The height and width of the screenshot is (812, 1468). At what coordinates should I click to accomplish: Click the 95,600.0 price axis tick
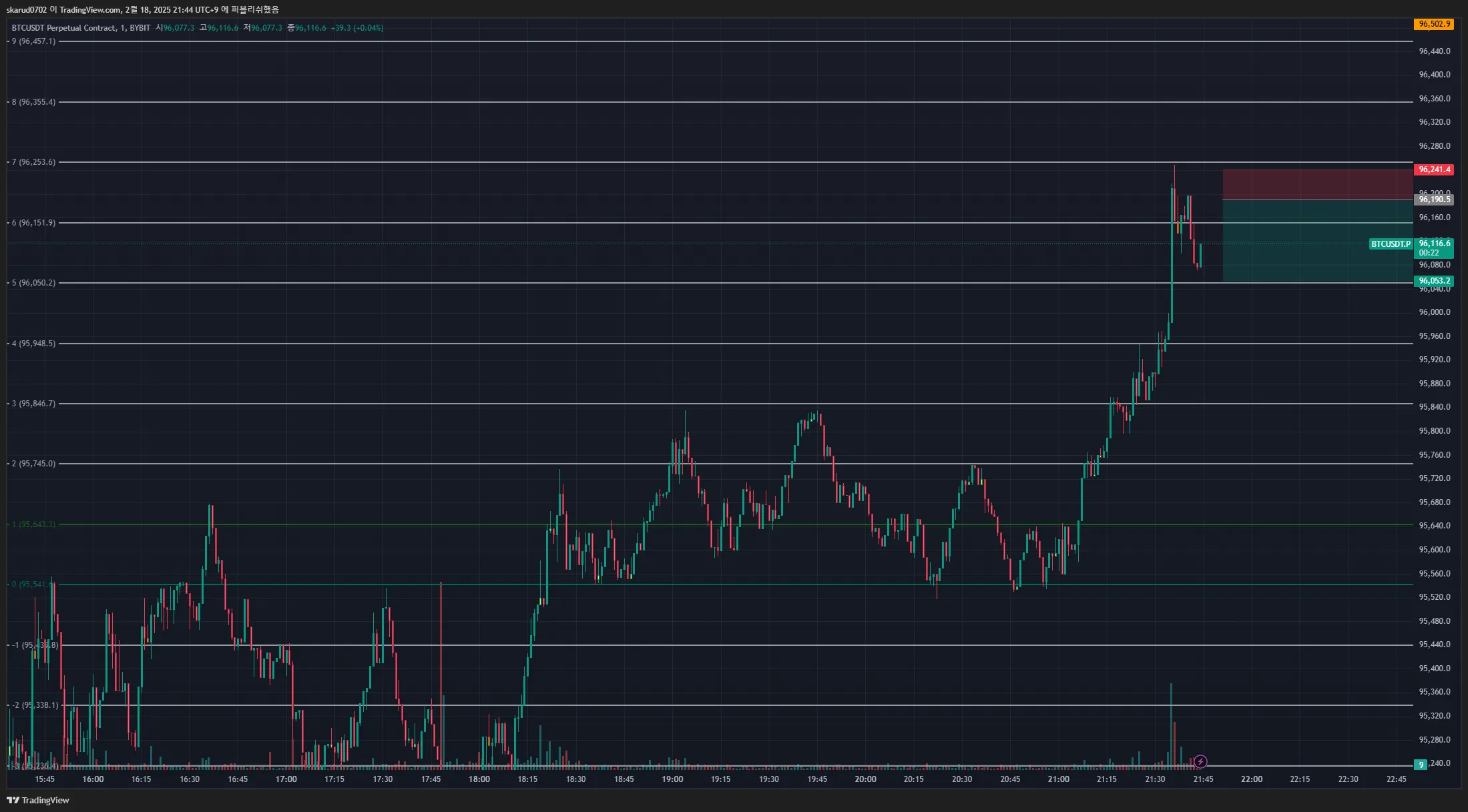pyautogui.click(x=1435, y=550)
